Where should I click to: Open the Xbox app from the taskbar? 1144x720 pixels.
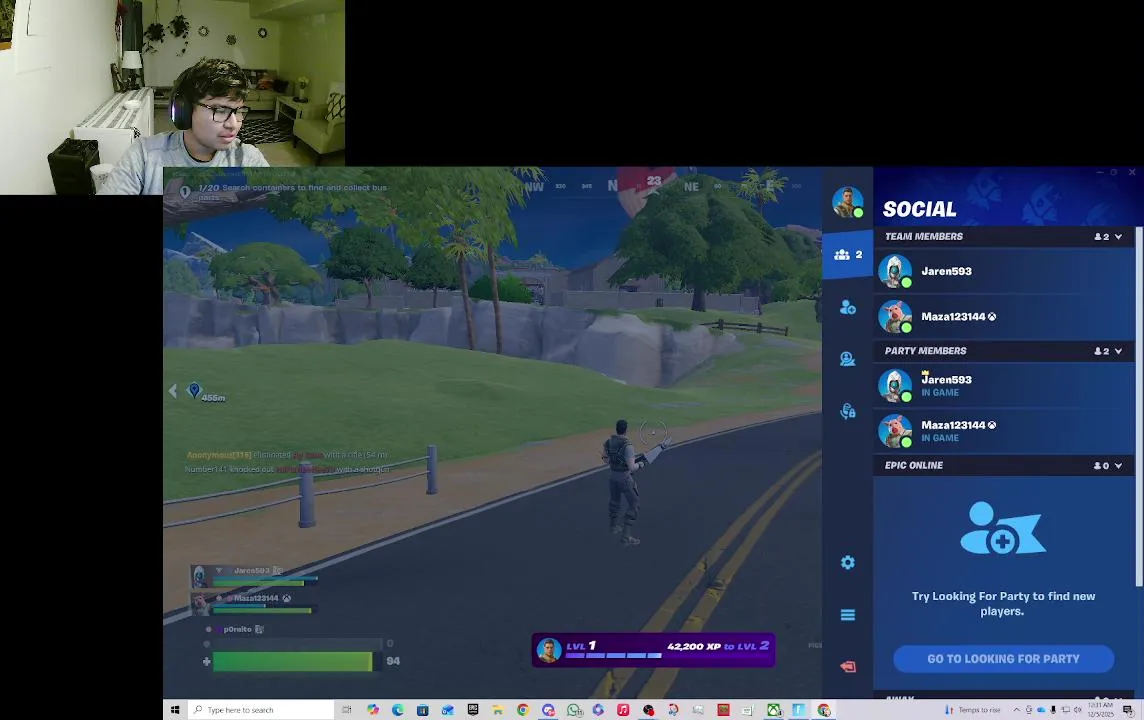[773, 710]
